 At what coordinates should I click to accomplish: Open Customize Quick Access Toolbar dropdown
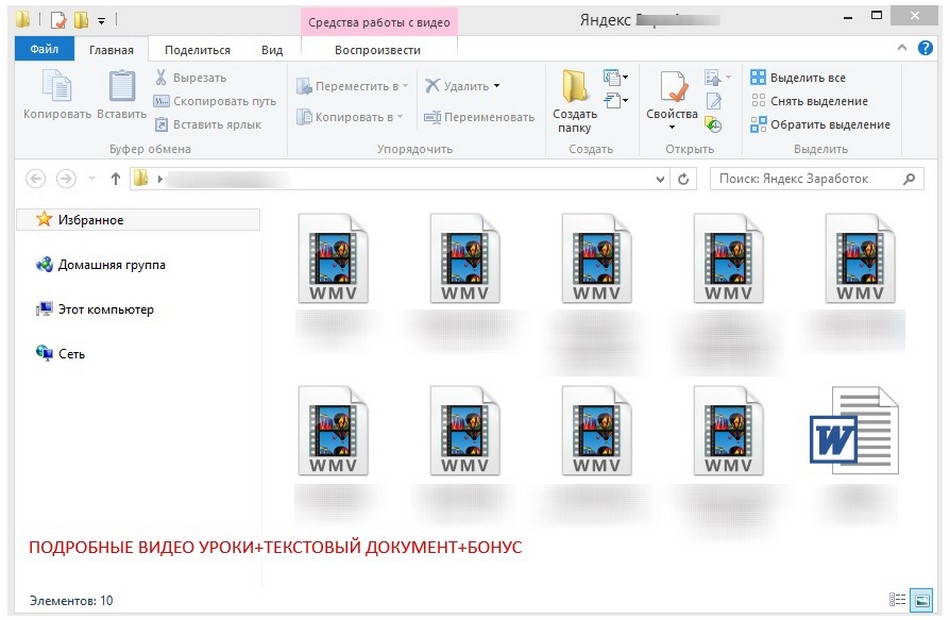[x=101, y=21]
